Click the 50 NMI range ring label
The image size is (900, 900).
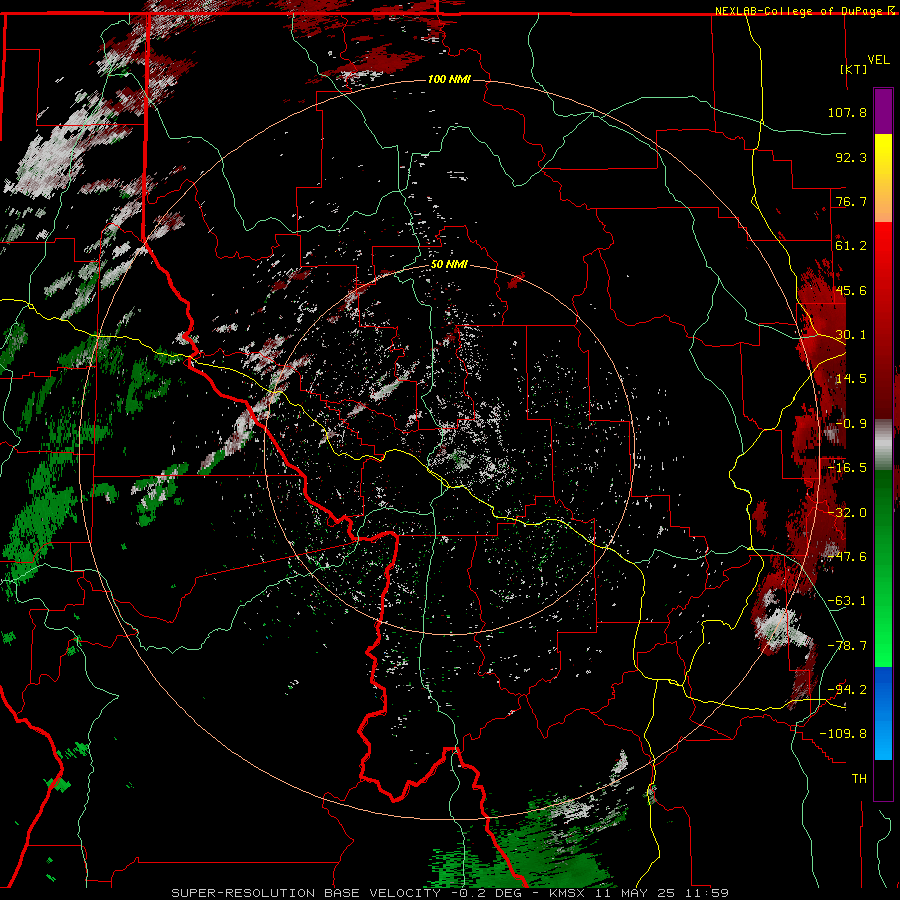pos(449,265)
